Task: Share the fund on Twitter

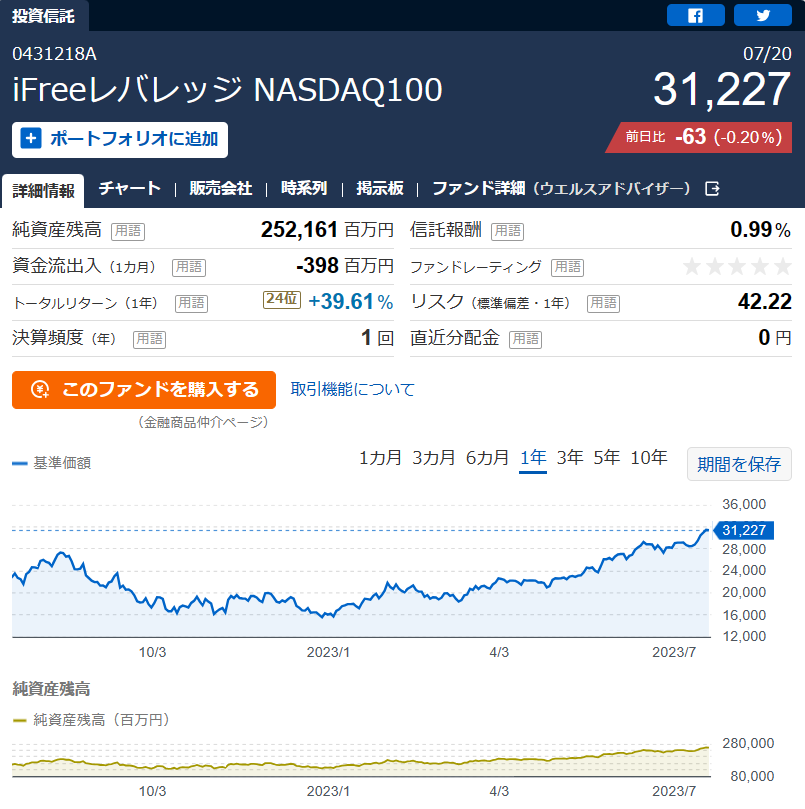Action: pyautogui.click(x=763, y=15)
